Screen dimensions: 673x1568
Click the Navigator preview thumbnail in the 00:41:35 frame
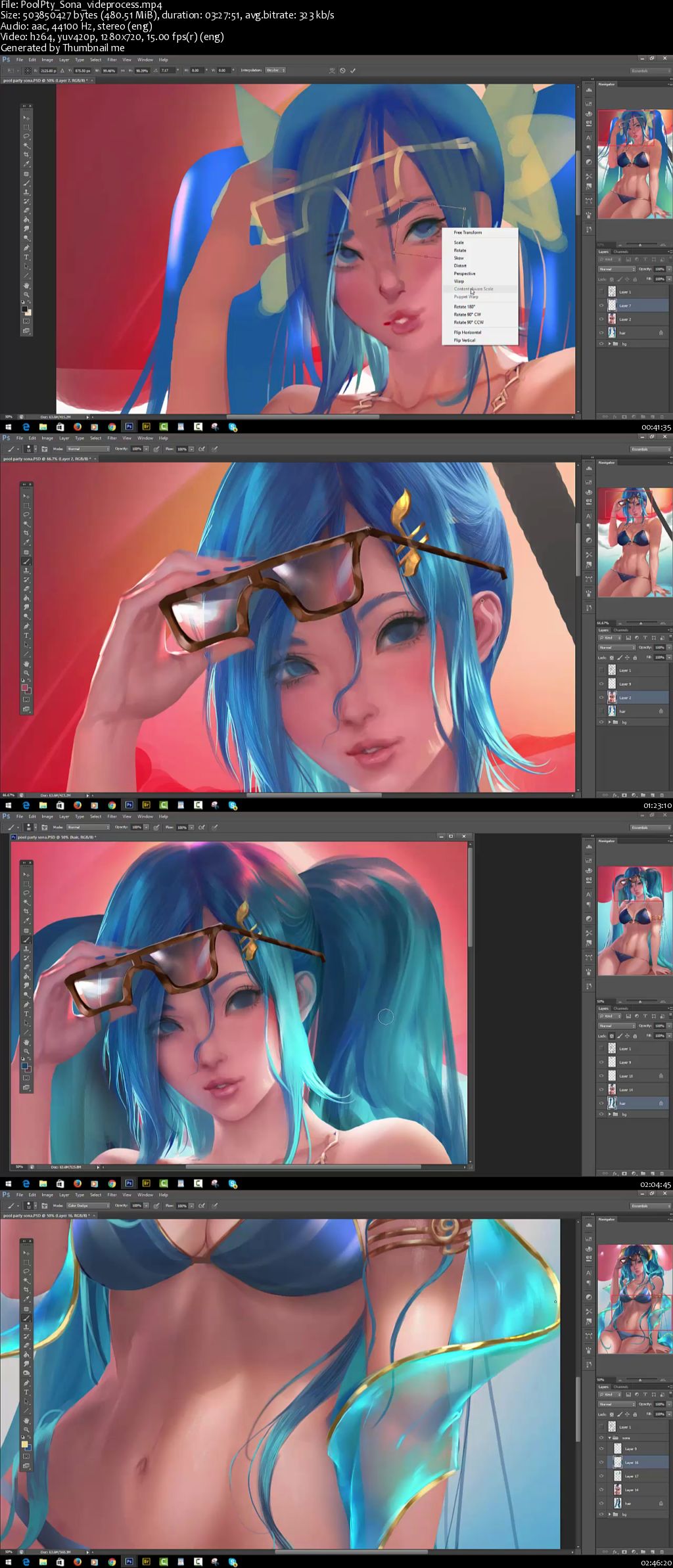[x=635, y=164]
